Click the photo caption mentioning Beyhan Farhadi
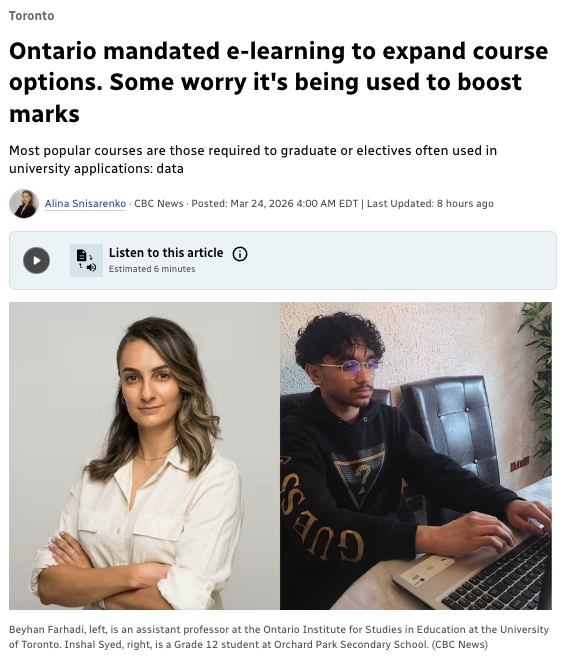Screen dimensions: 565x660 (x=279, y=637)
